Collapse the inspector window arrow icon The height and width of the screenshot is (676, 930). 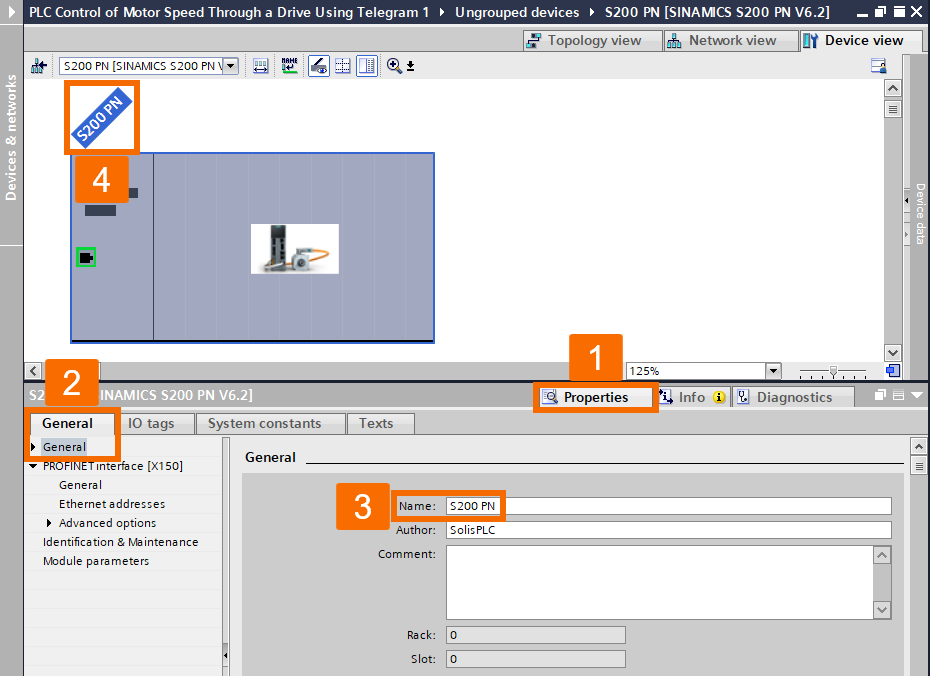(917, 395)
